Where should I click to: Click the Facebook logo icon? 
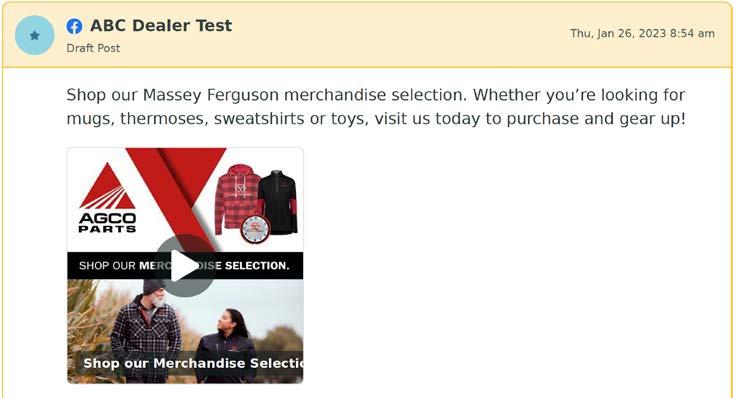click(x=74, y=26)
